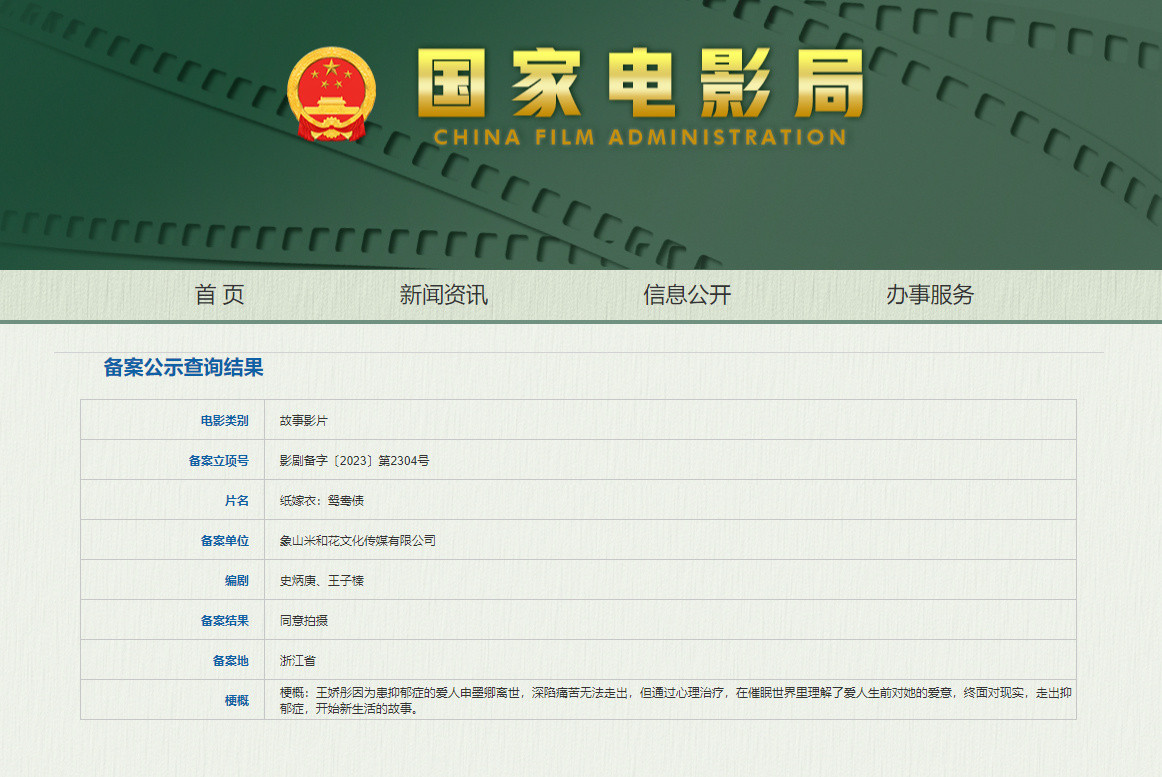1162x777 pixels.
Task: Open the 信息公开 navigation item
Action: [687, 295]
